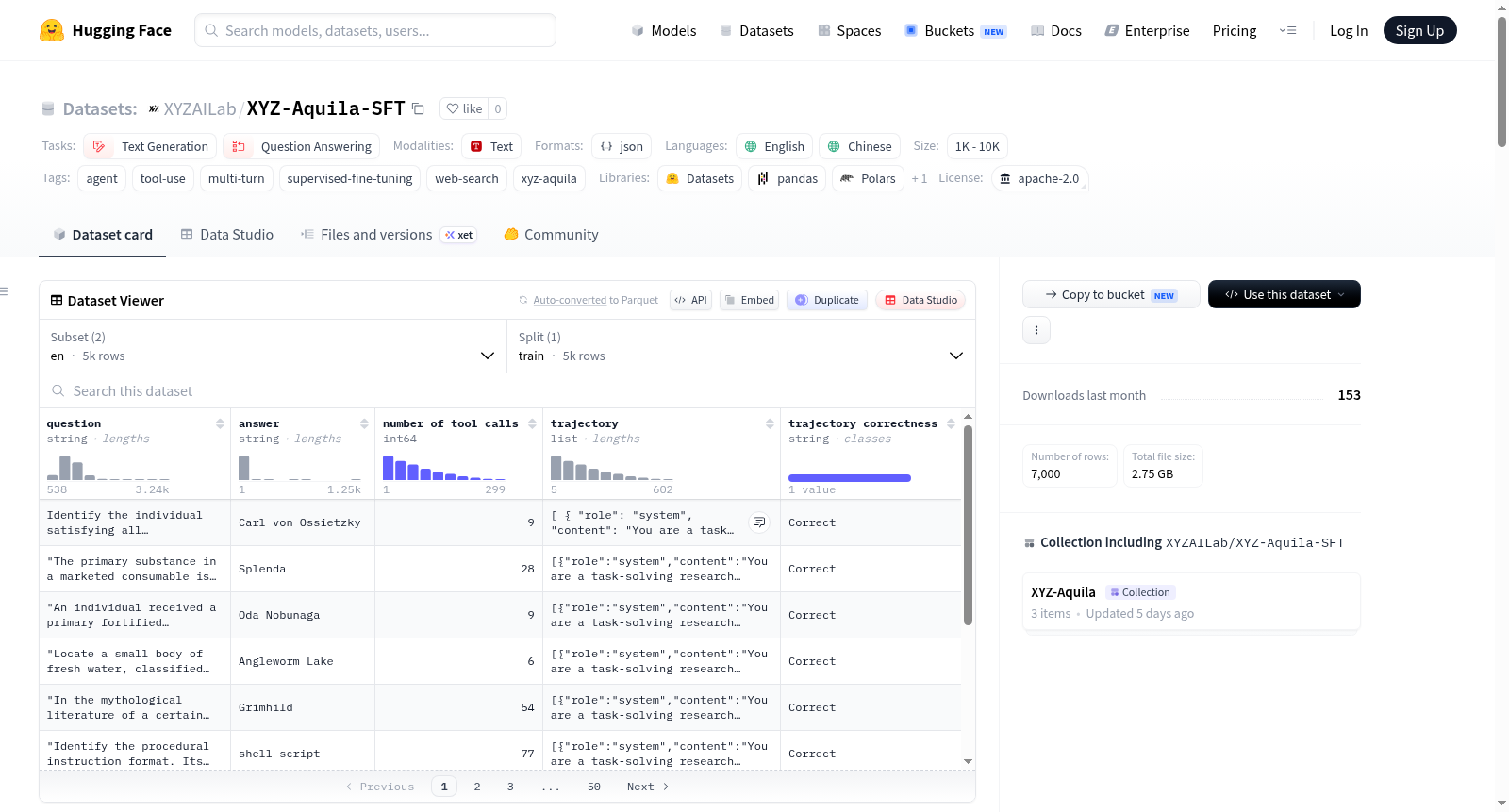The width and height of the screenshot is (1509, 812).
Task: Sort the answer column
Action: pyautogui.click(x=364, y=423)
